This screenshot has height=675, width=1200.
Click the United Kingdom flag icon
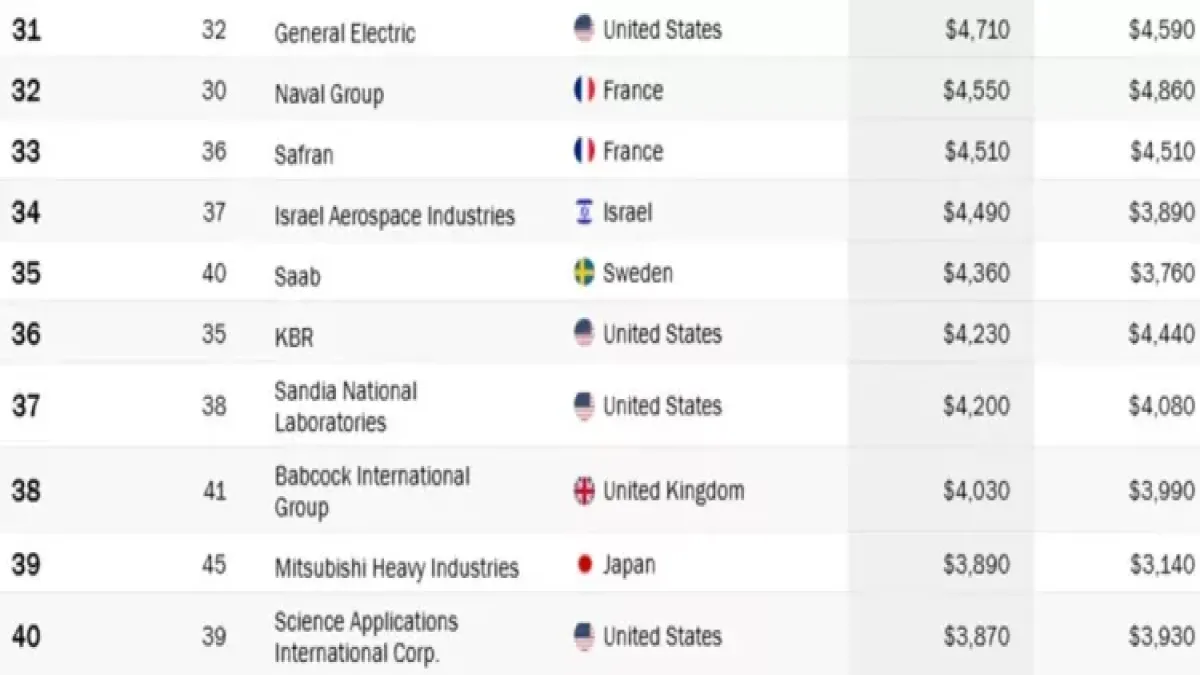[584, 491]
